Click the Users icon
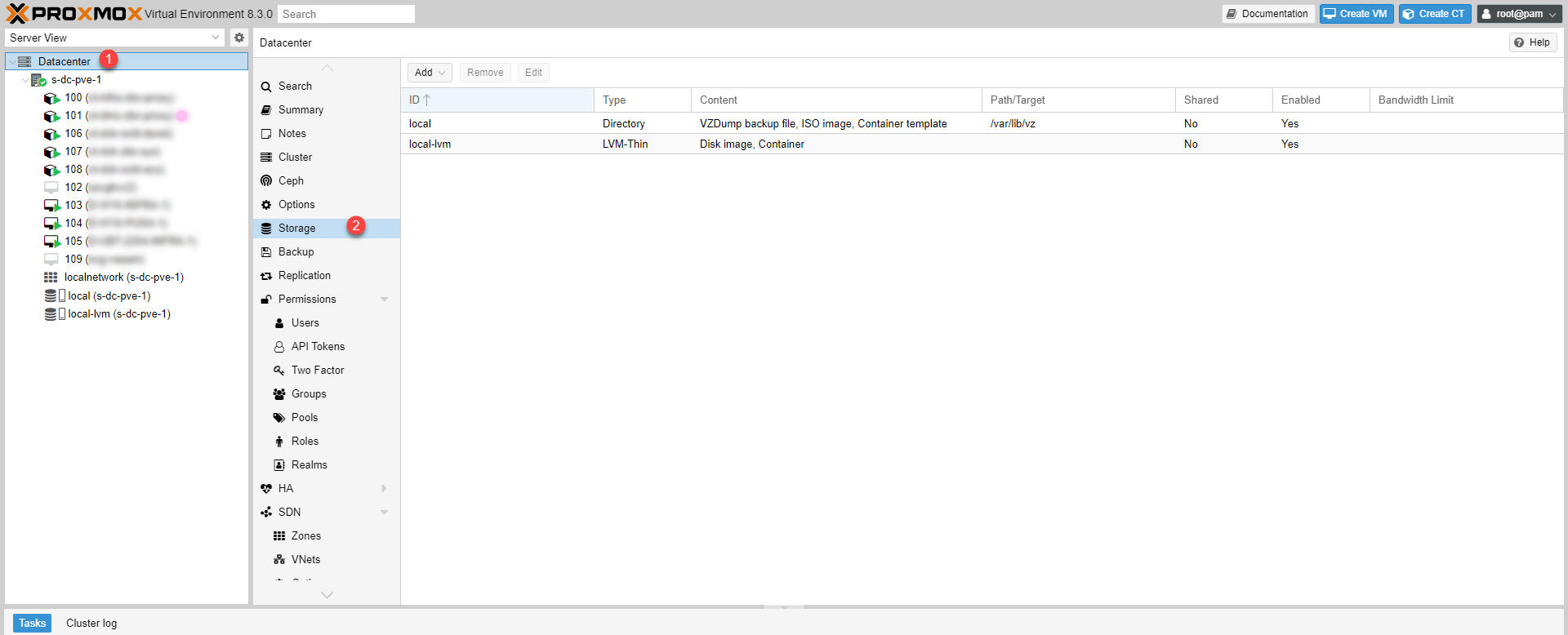The height and width of the screenshot is (635, 1568). tap(279, 323)
